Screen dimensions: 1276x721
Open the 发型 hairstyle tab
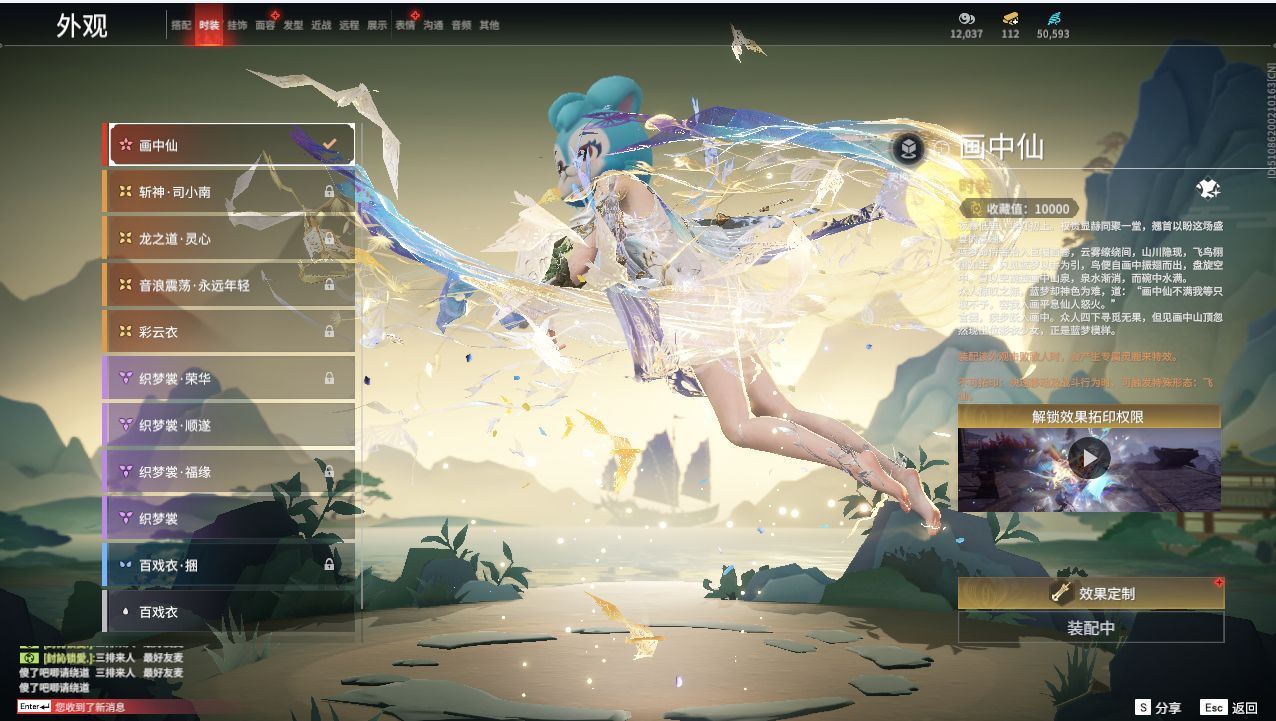[x=293, y=25]
